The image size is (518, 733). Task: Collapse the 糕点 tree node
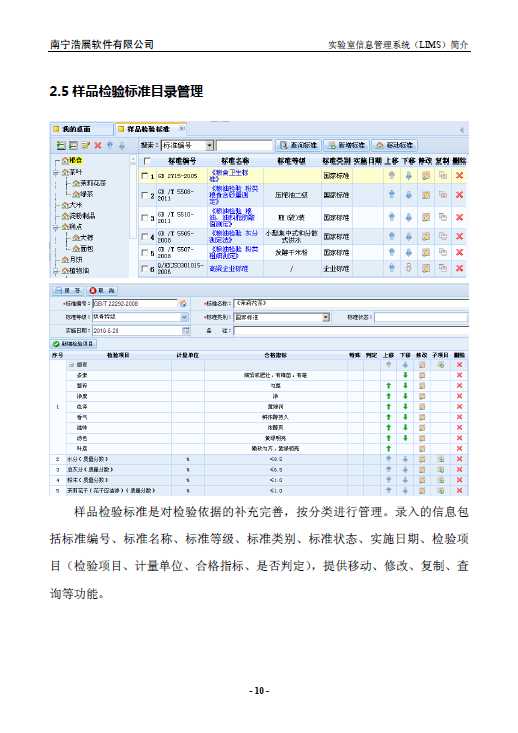tap(56, 227)
